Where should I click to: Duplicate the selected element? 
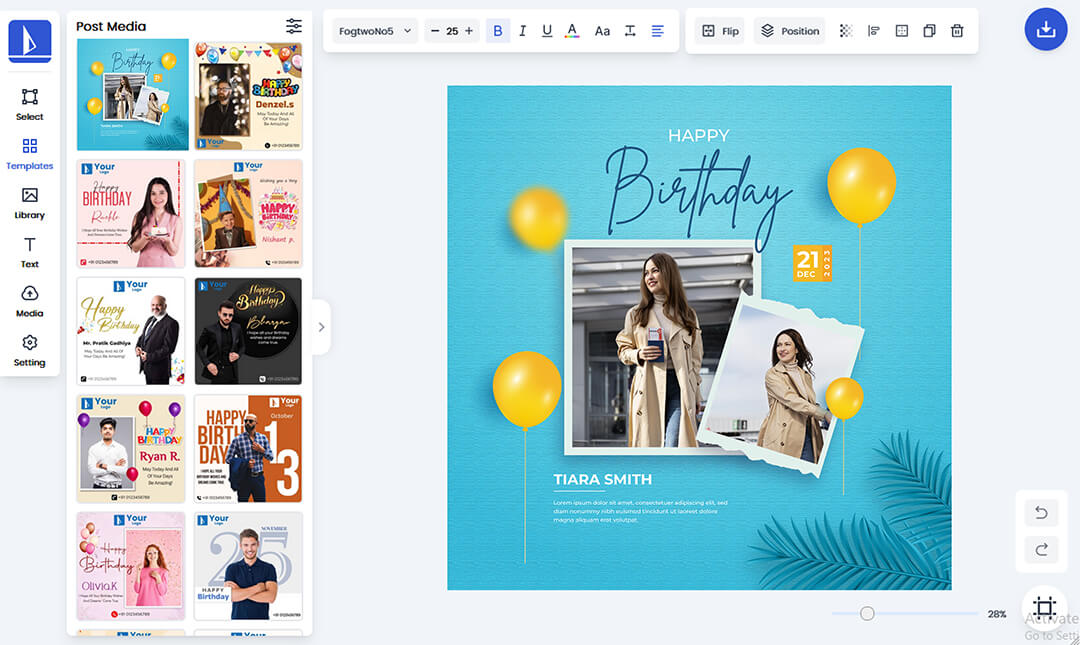pyautogui.click(x=929, y=31)
